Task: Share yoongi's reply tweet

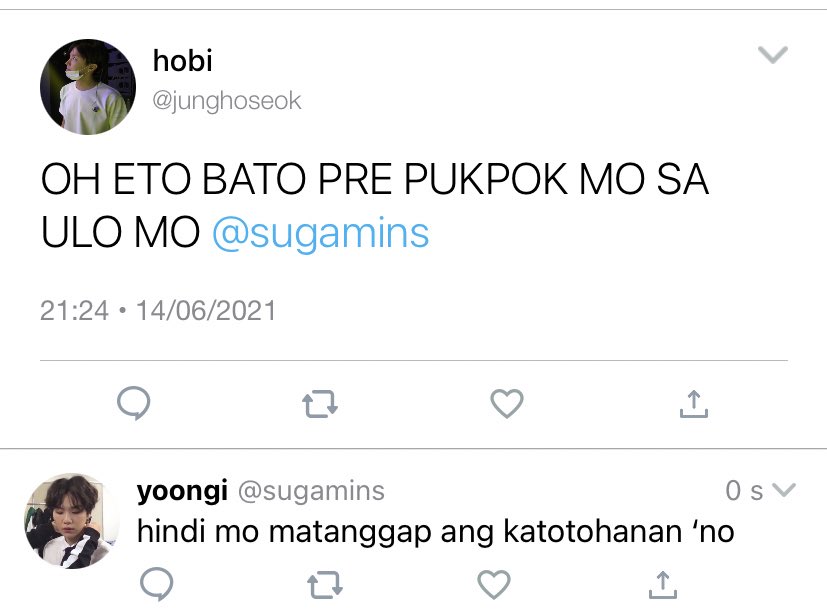Action: (662, 585)
